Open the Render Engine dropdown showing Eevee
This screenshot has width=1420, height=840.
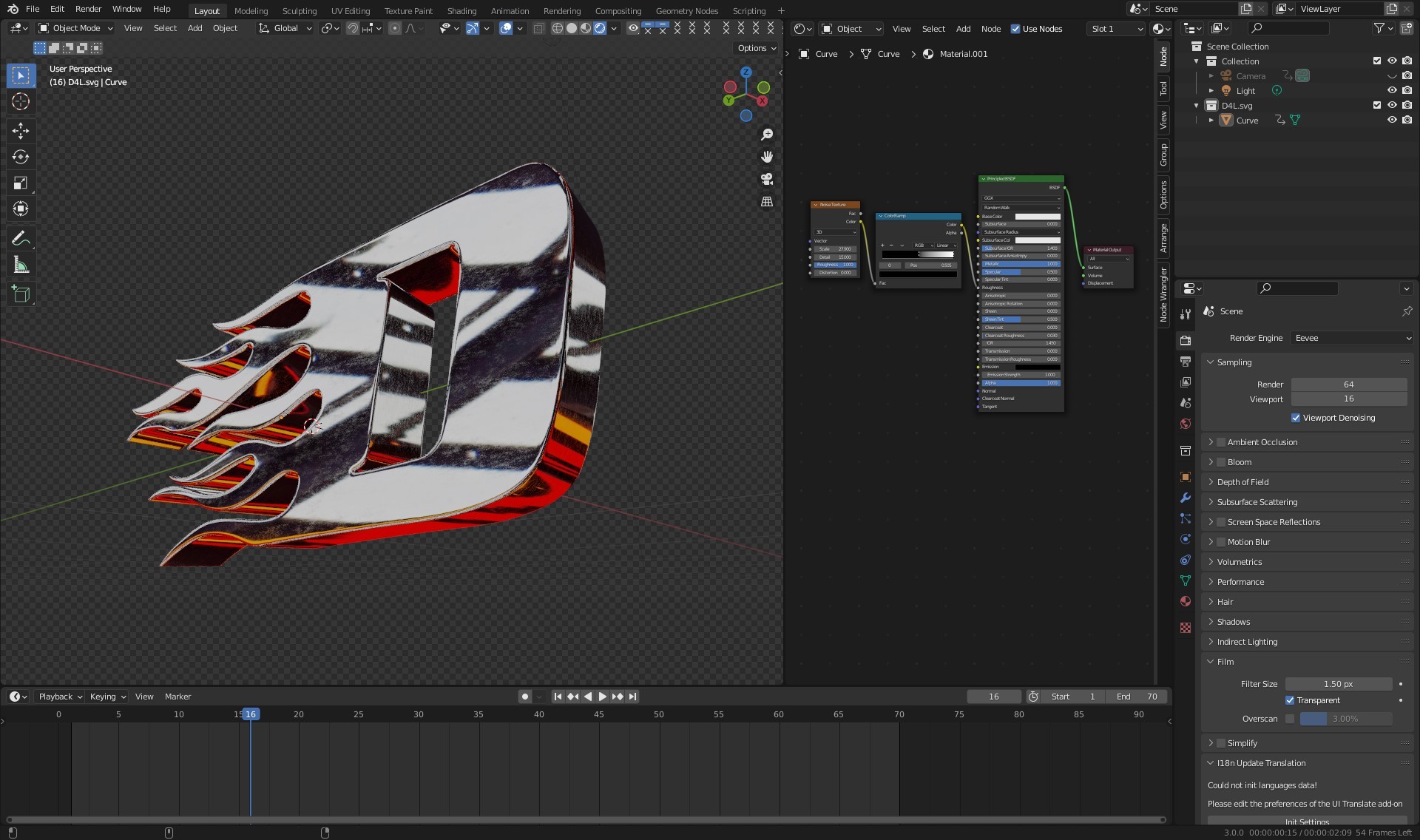point(1353,338)
